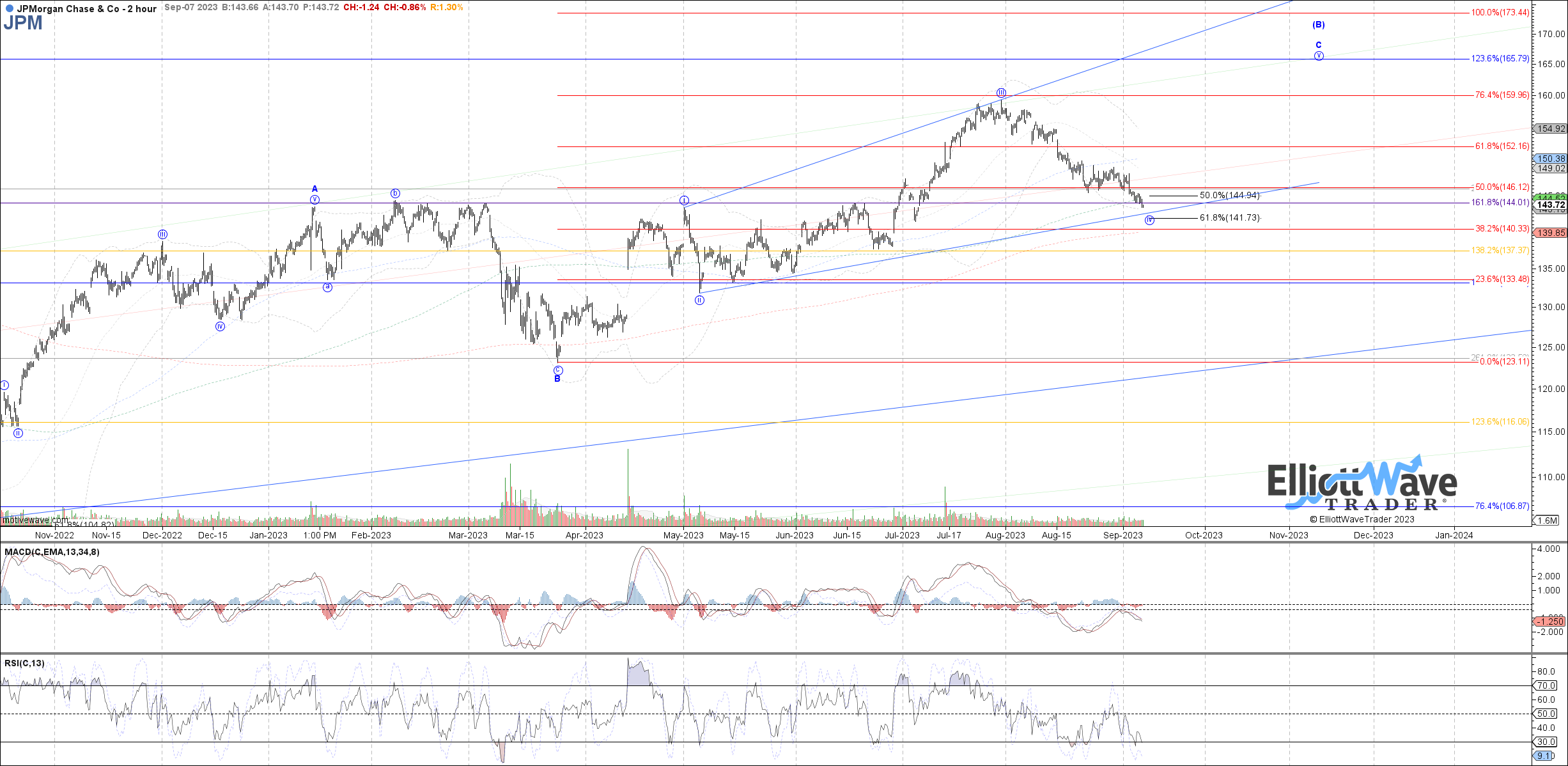
Task: Click the price readout P:143.72
Action: pos(321,8)
